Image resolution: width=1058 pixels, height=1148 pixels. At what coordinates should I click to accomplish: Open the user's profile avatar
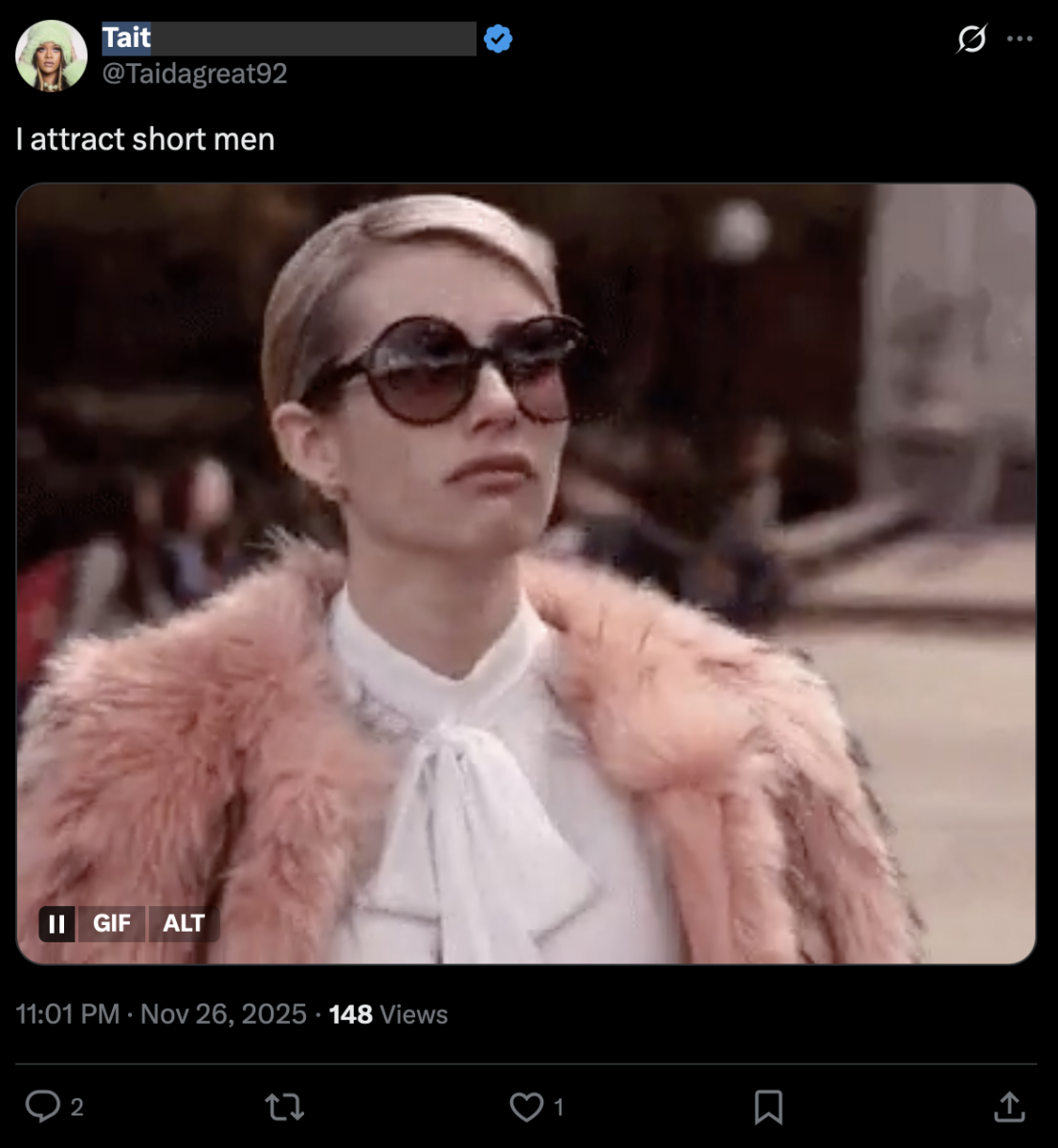tap(52, 55)
